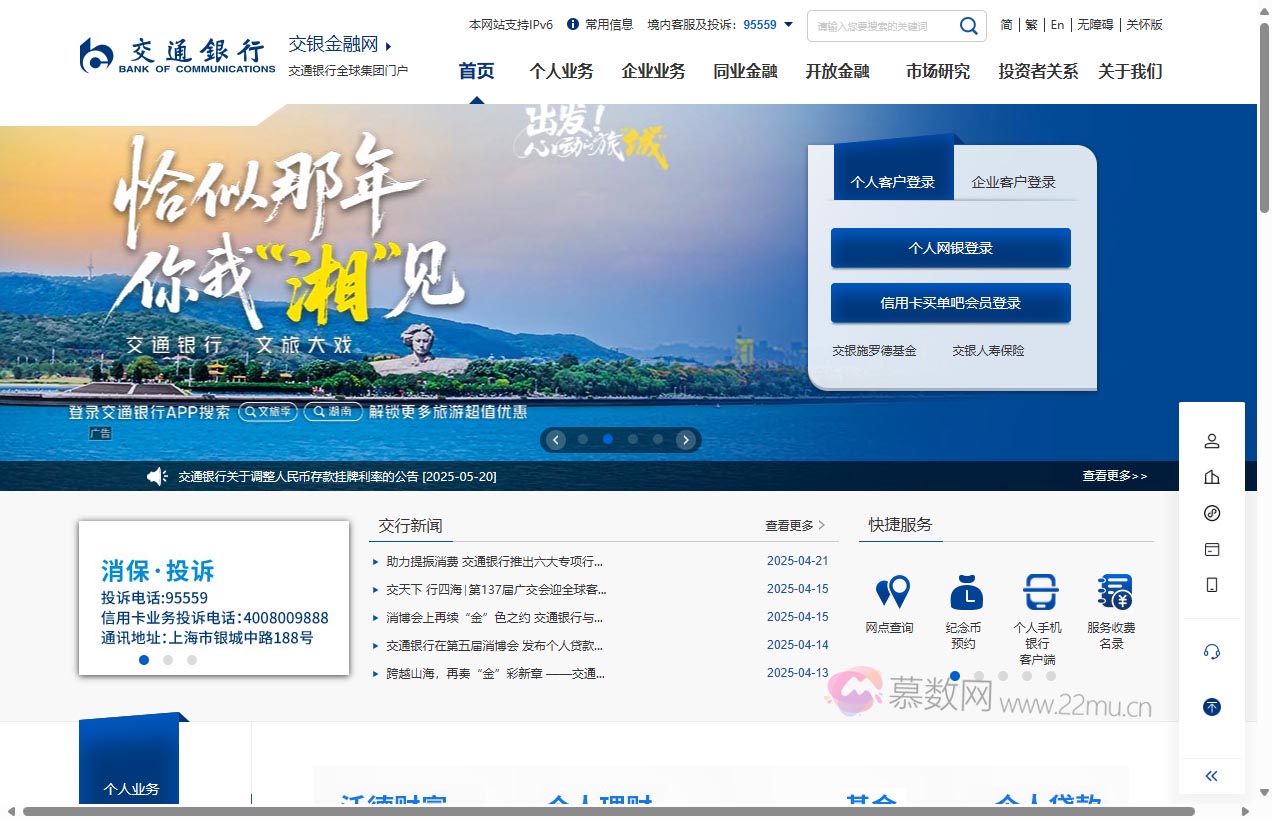Select the second dot under 消保·投诉 card
Screen dimensions: 1272x819
point(168,660)
